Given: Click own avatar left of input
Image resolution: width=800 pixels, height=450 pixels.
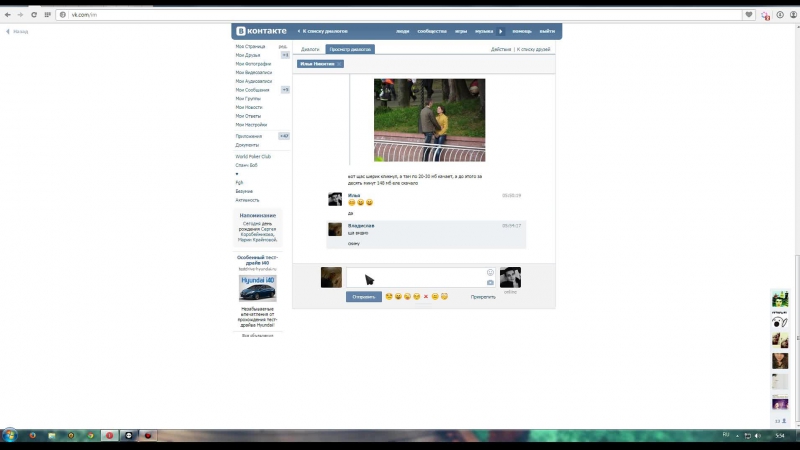Looking at the screenshot, I should (x=331, y=278).
